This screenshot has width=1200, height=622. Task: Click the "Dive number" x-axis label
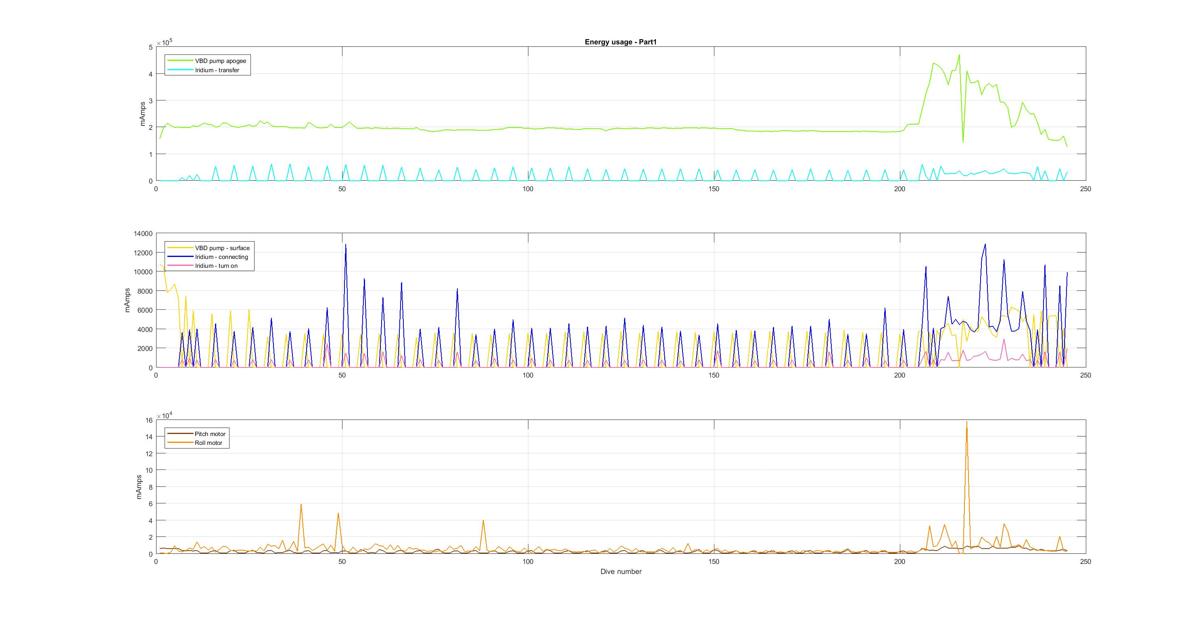tap(621, 572)
